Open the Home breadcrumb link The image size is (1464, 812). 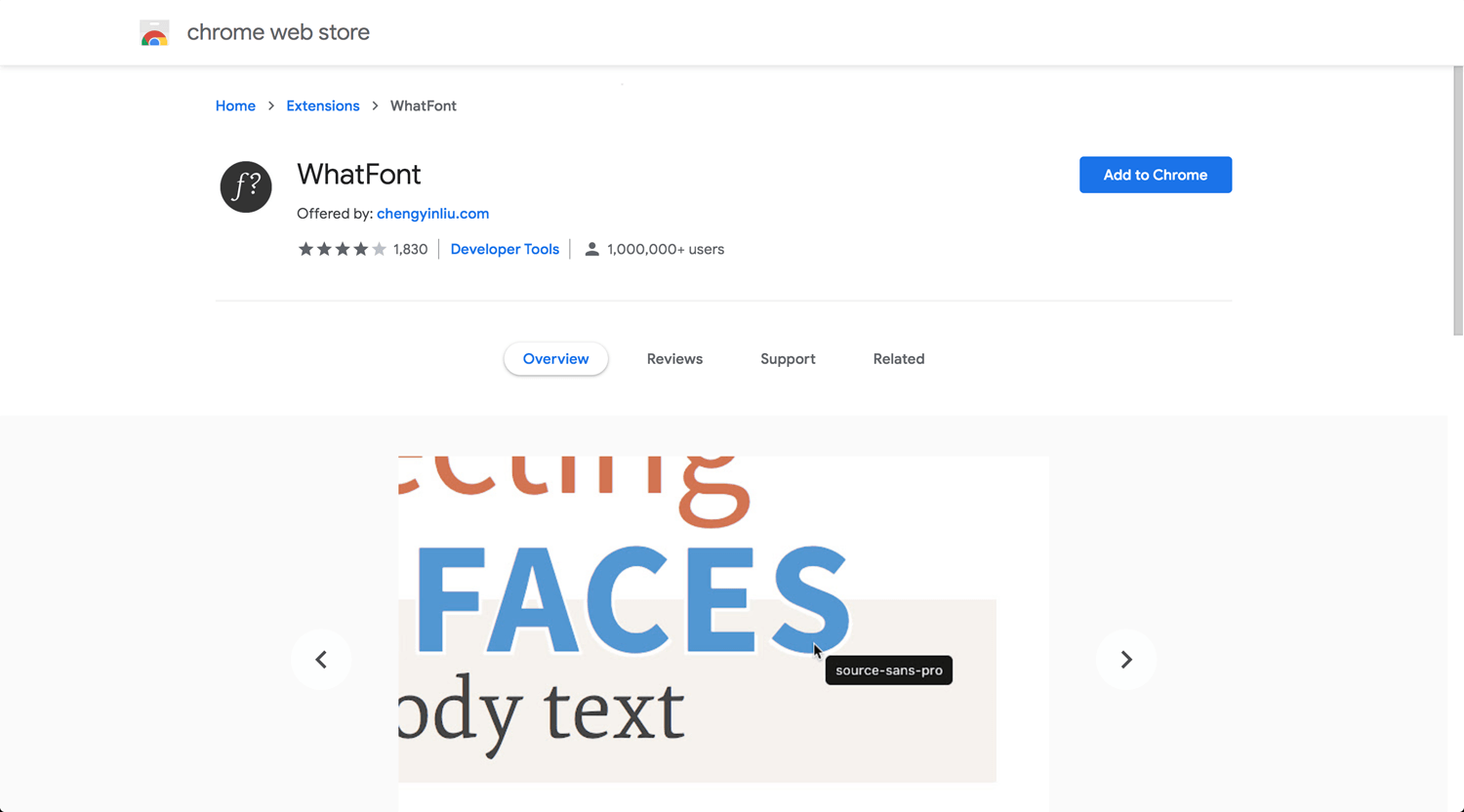click(x=235, y=105)
